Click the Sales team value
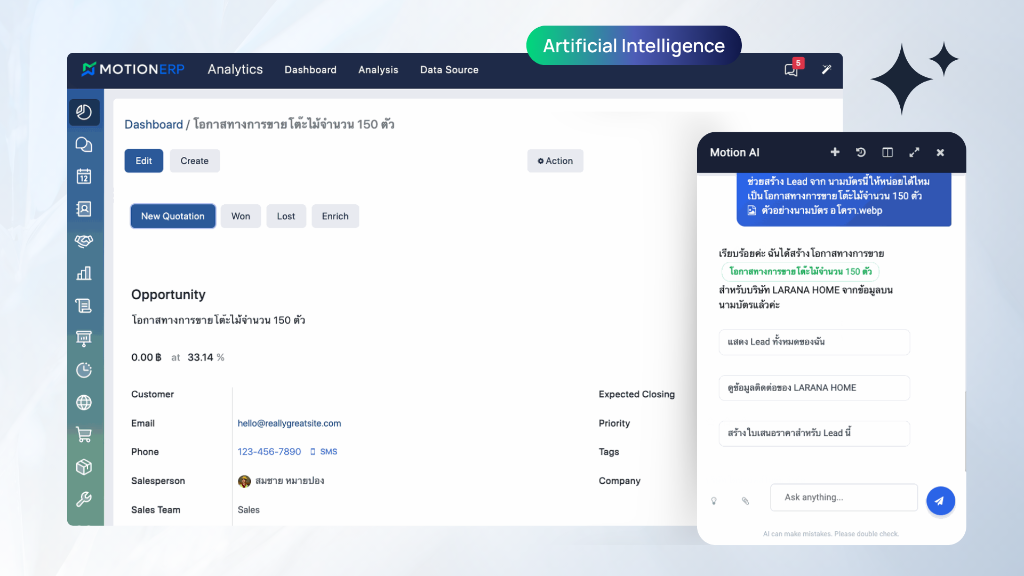This screenshot has width=1024, height=576. [x=248, y=509]
